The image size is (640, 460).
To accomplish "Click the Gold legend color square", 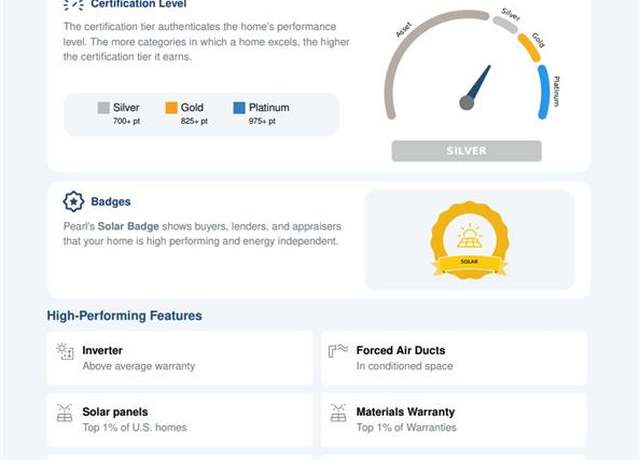I will (x=171, y=108).
